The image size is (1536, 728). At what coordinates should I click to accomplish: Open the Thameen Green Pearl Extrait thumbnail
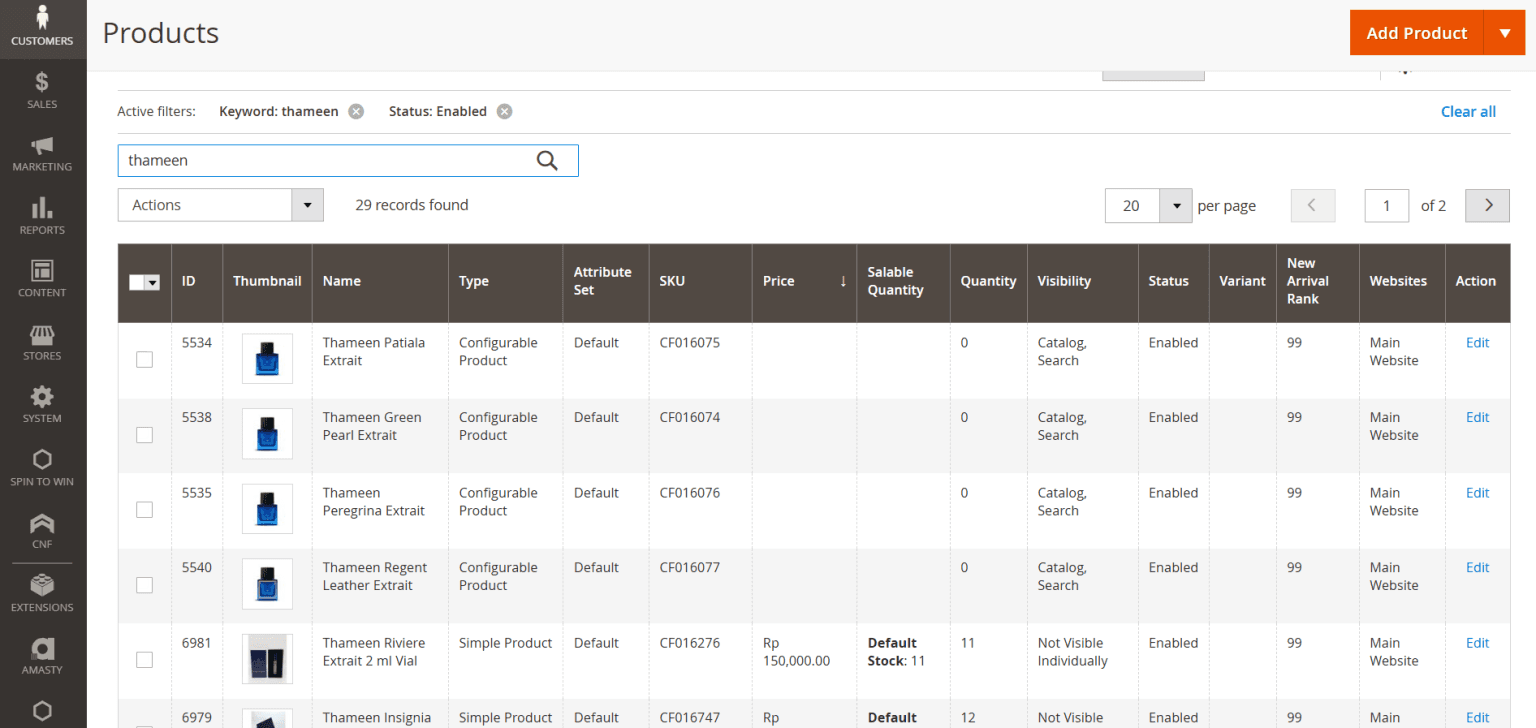tap(267, 434)
